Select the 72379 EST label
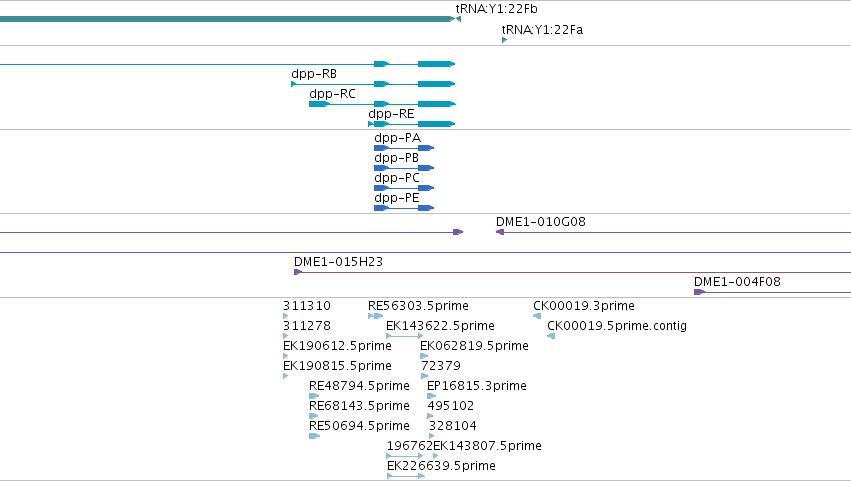Screen dimensions: 851x481 click(x=441, y=366)
